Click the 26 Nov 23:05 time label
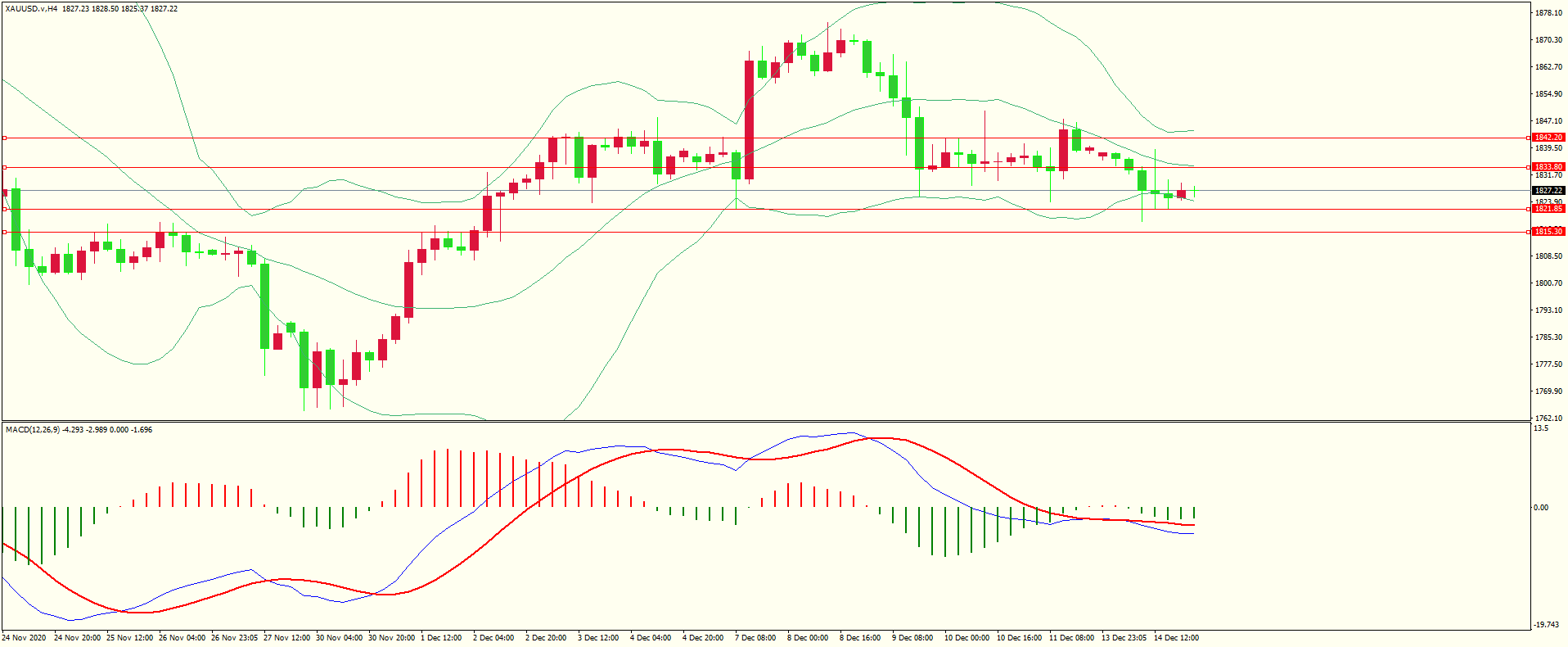 (234, 638)
